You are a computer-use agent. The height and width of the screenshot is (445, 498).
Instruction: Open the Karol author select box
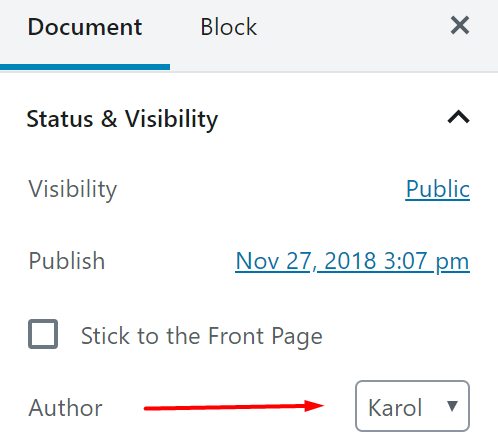coord(412,406)
